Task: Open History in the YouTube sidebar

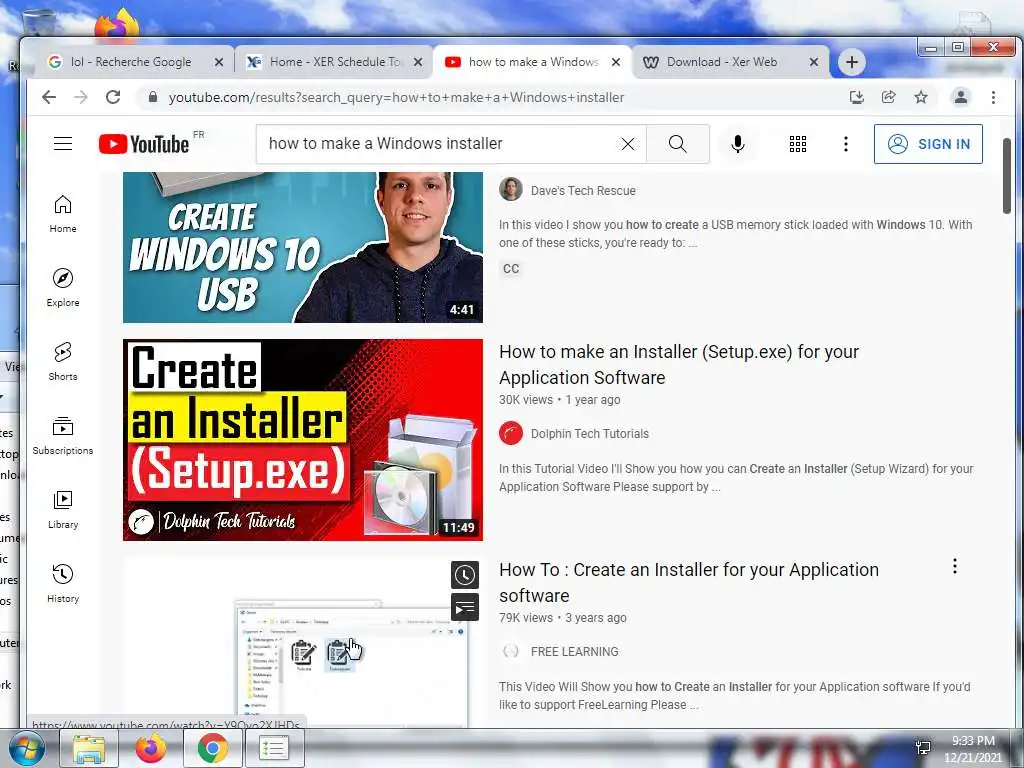Action: (63, 584)
